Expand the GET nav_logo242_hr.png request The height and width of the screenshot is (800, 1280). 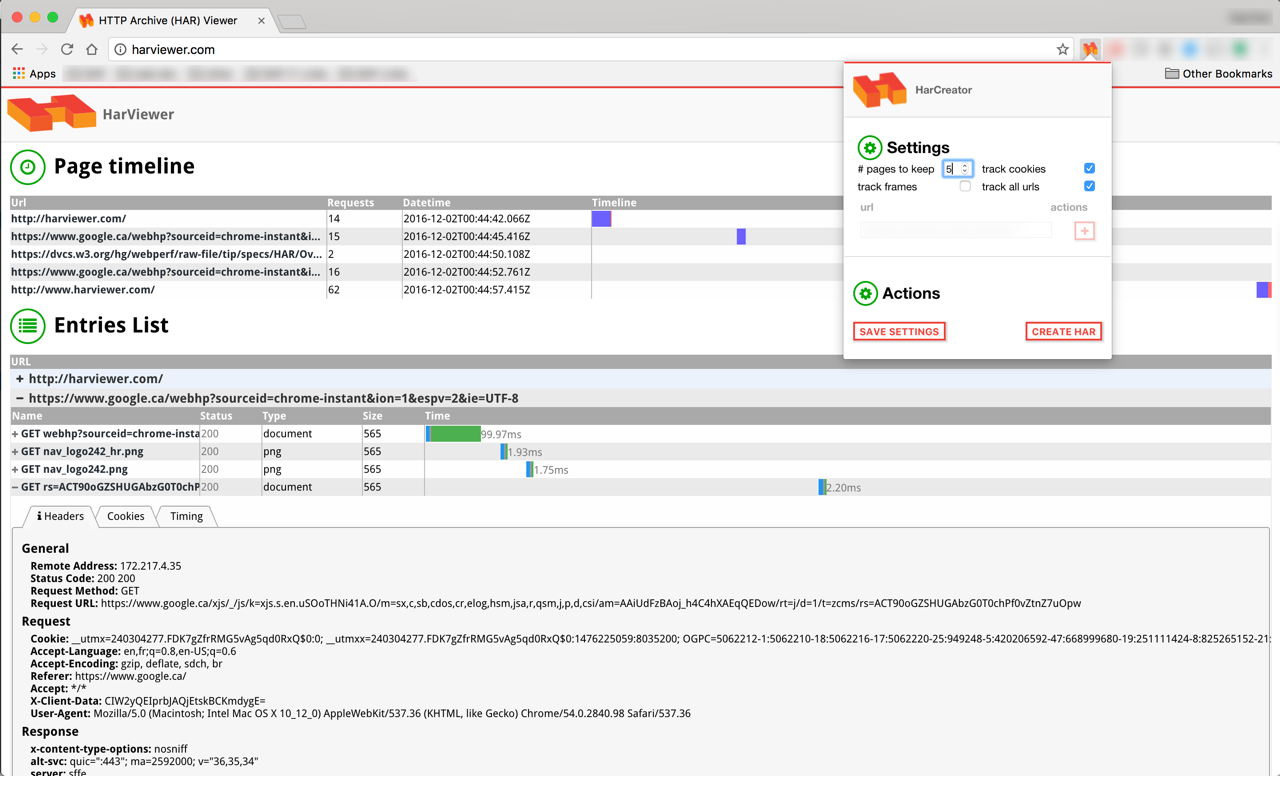tap(15, 452)
